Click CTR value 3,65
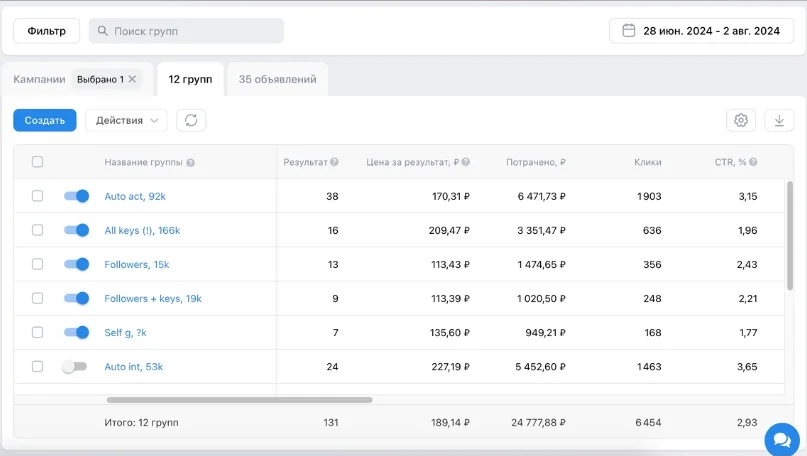 pyautogui.click(x=747, y=366)
